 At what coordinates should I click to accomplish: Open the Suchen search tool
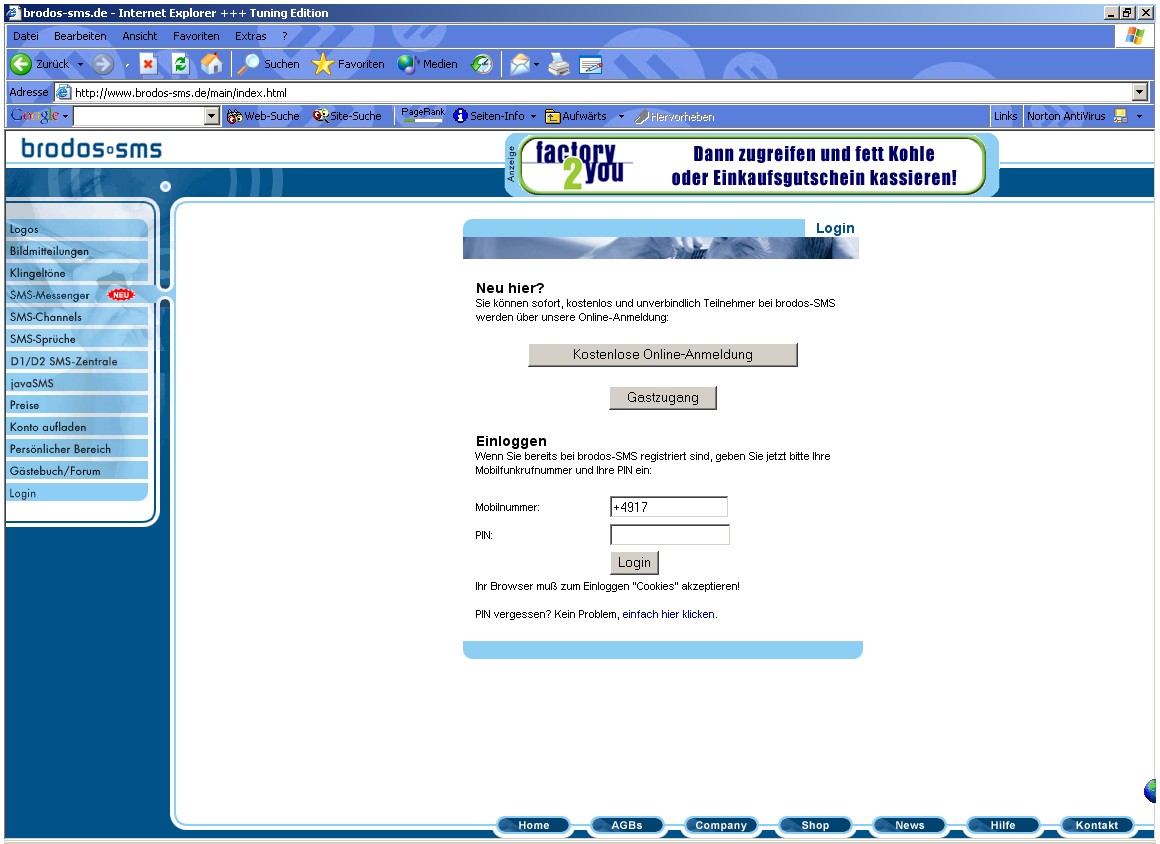[x=269, y=64]
